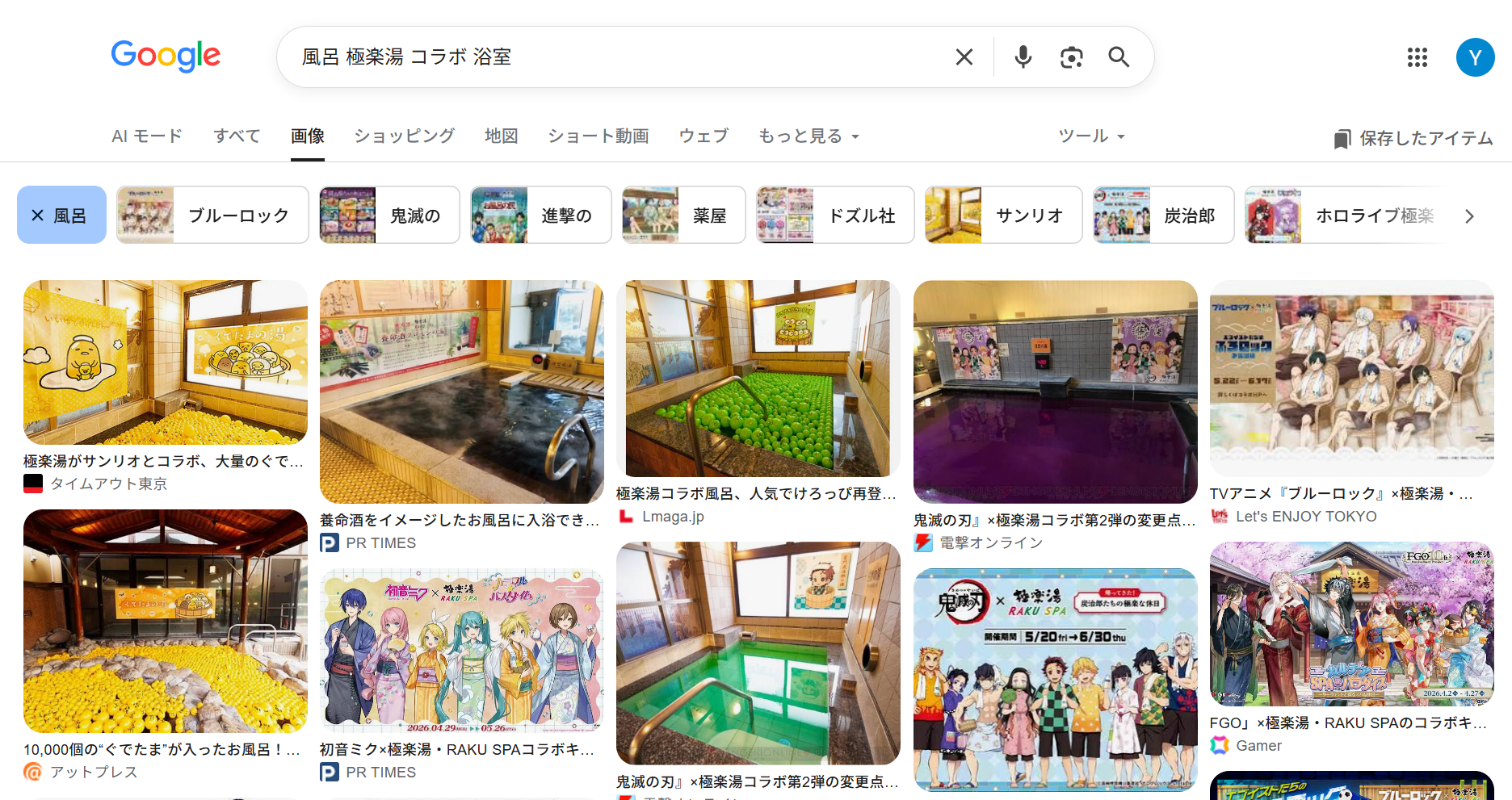This screenshot has height=800, width=1512.
Task: Click the Let's ENJOY TOKYO favicon
Action: (1220, 517)
